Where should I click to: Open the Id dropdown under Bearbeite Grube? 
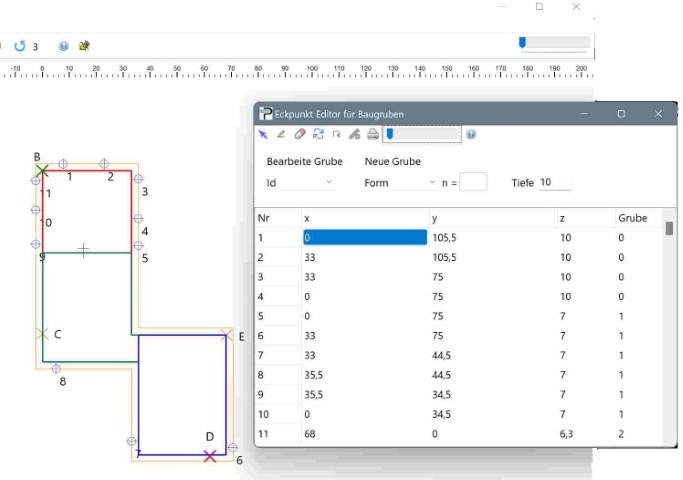tap(309, 183)
